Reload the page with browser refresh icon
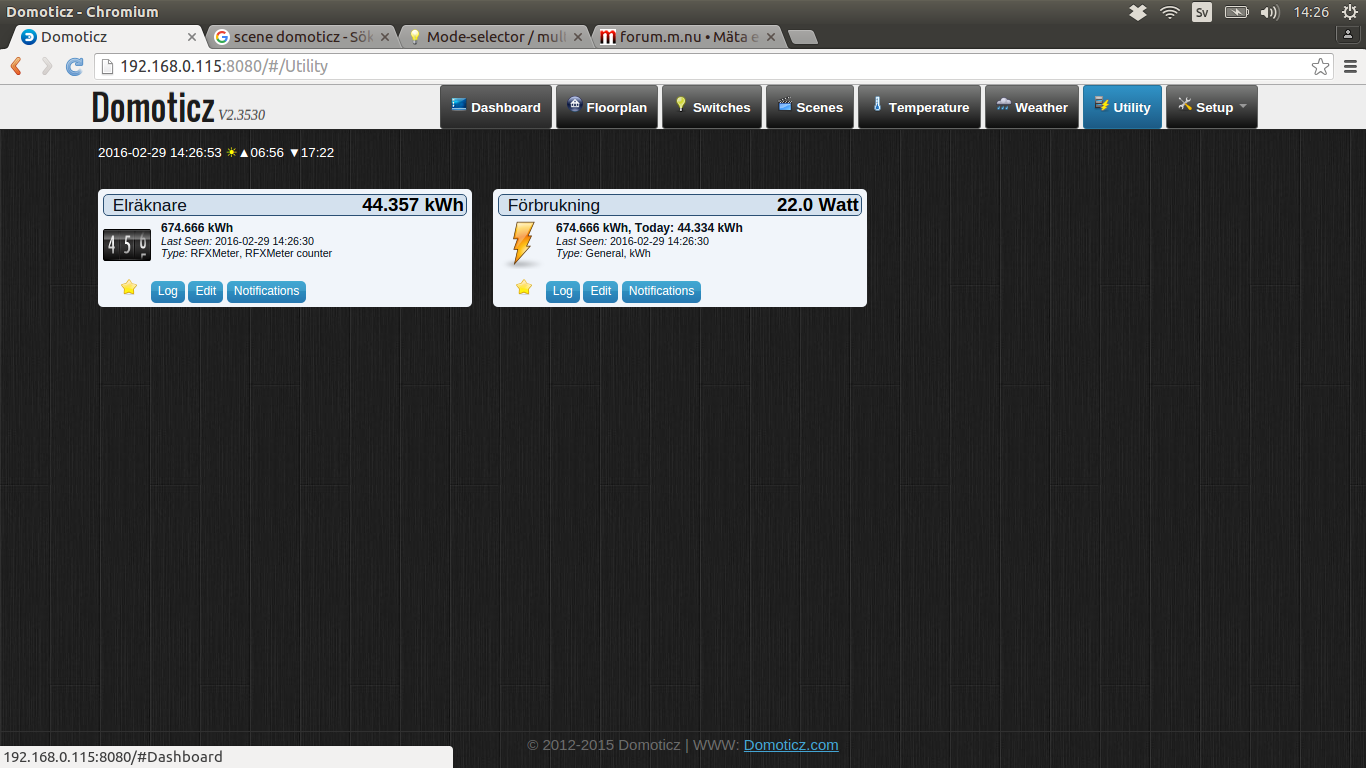 74,67
